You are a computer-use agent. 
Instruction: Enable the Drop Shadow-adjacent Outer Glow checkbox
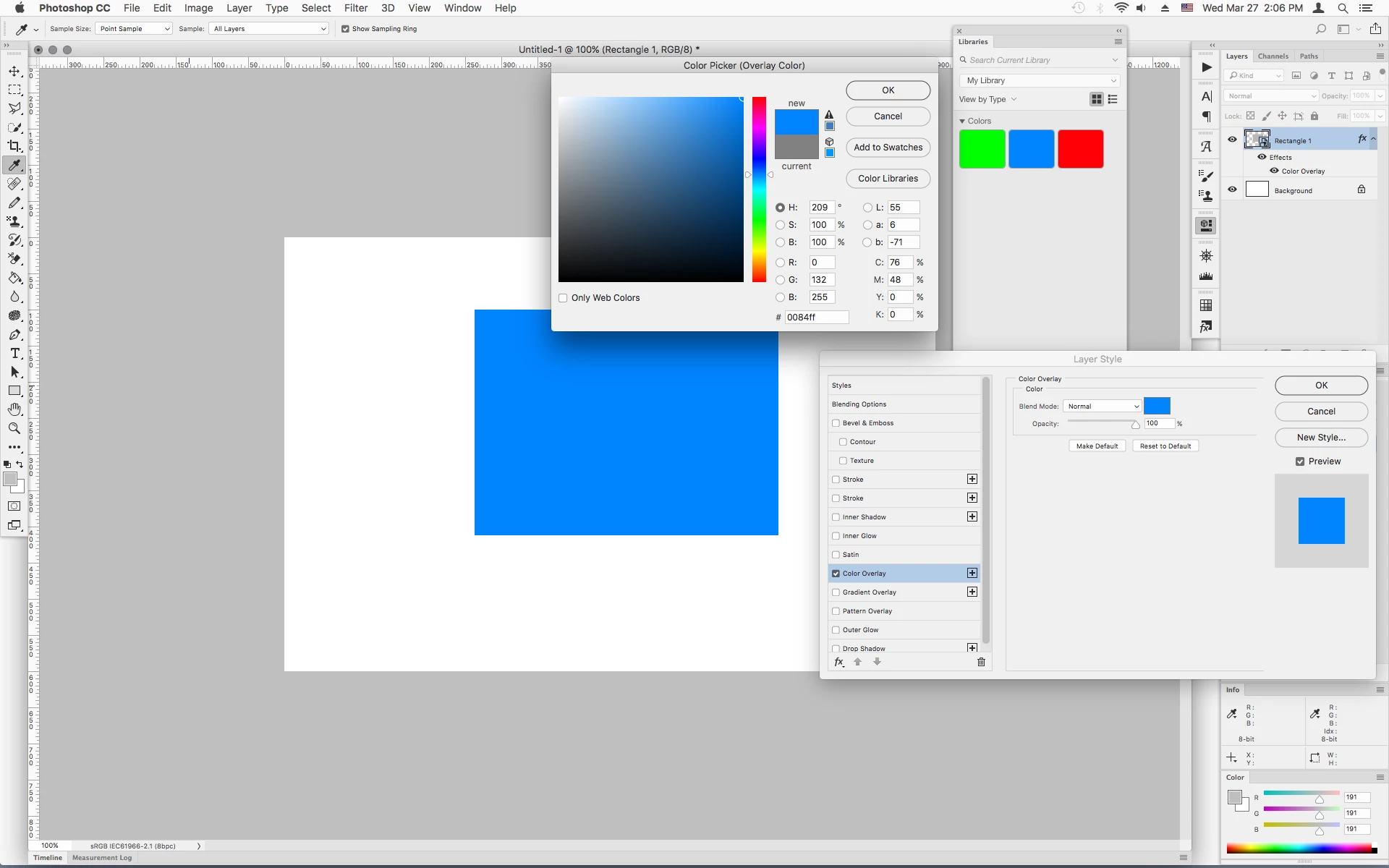(x=836, y=630)
